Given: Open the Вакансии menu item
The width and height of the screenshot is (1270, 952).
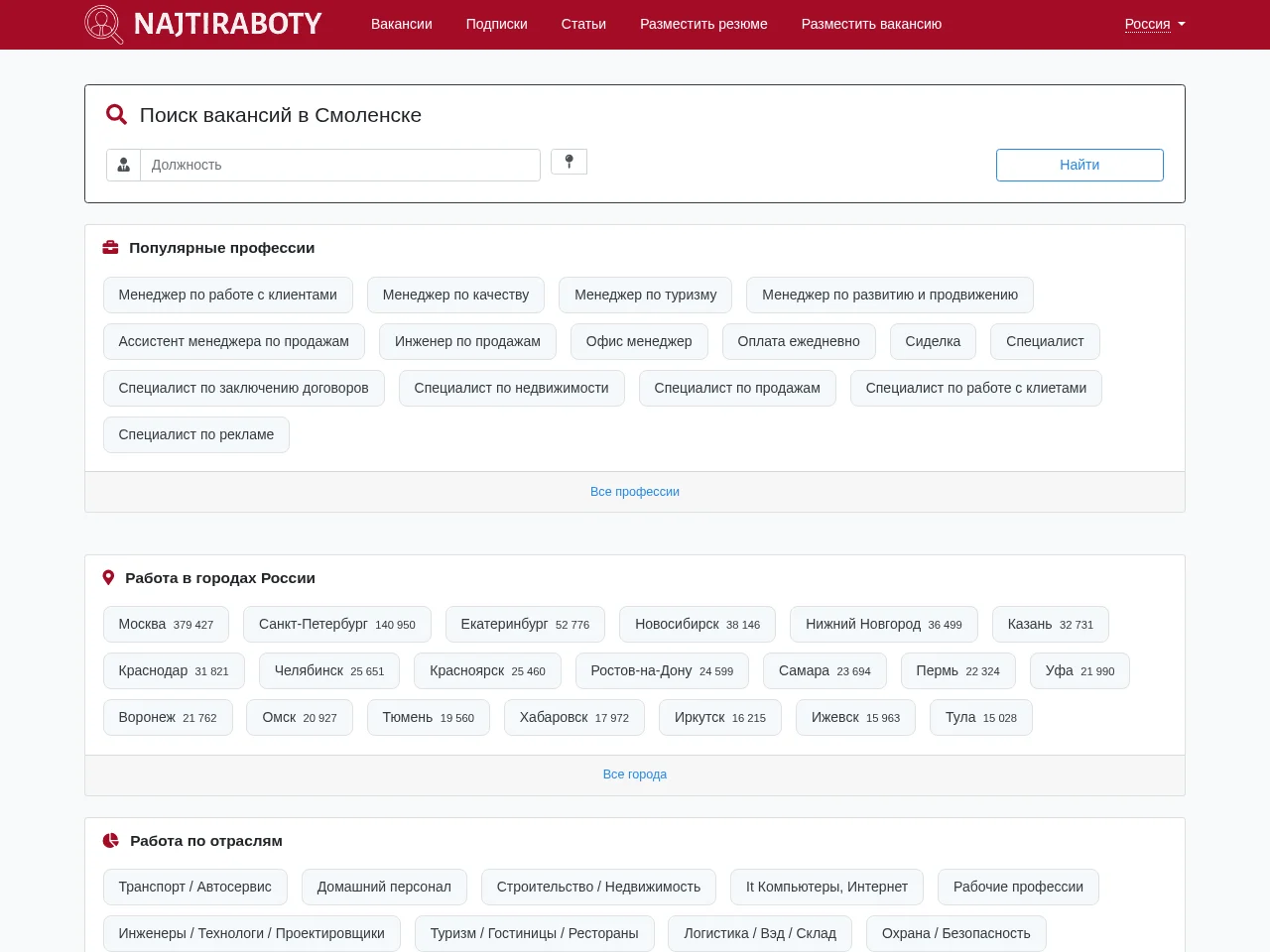Looking at the screenshot, I should tap(402, 24).
